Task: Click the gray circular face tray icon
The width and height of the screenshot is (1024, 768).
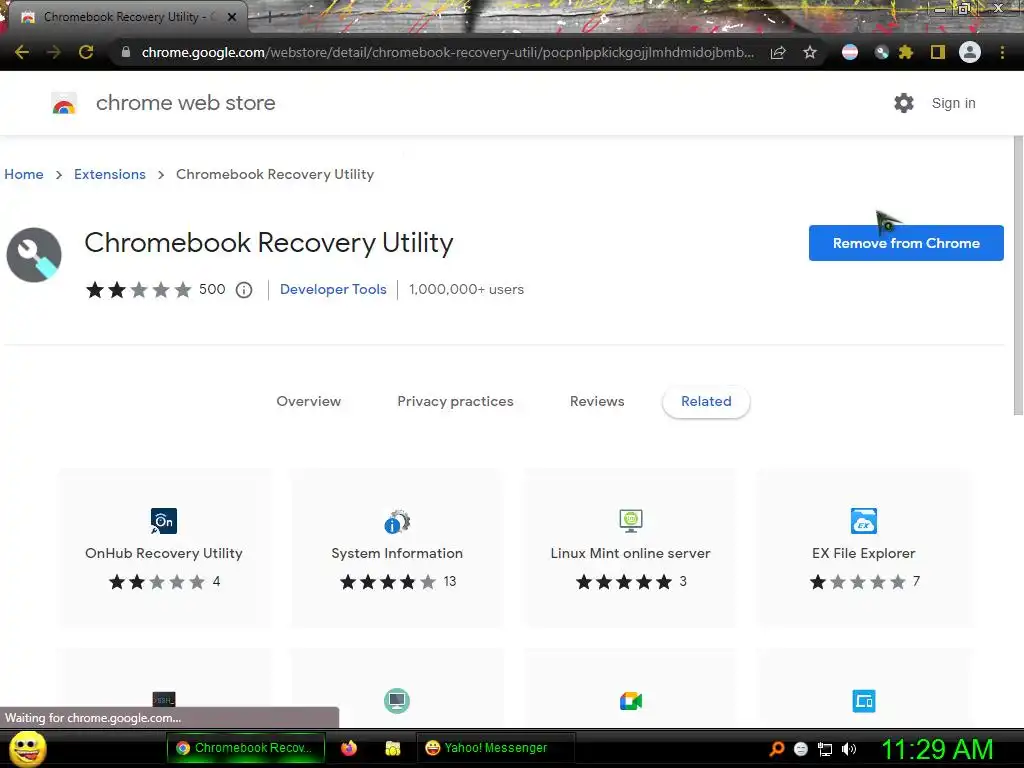Action: coord(801,749)
